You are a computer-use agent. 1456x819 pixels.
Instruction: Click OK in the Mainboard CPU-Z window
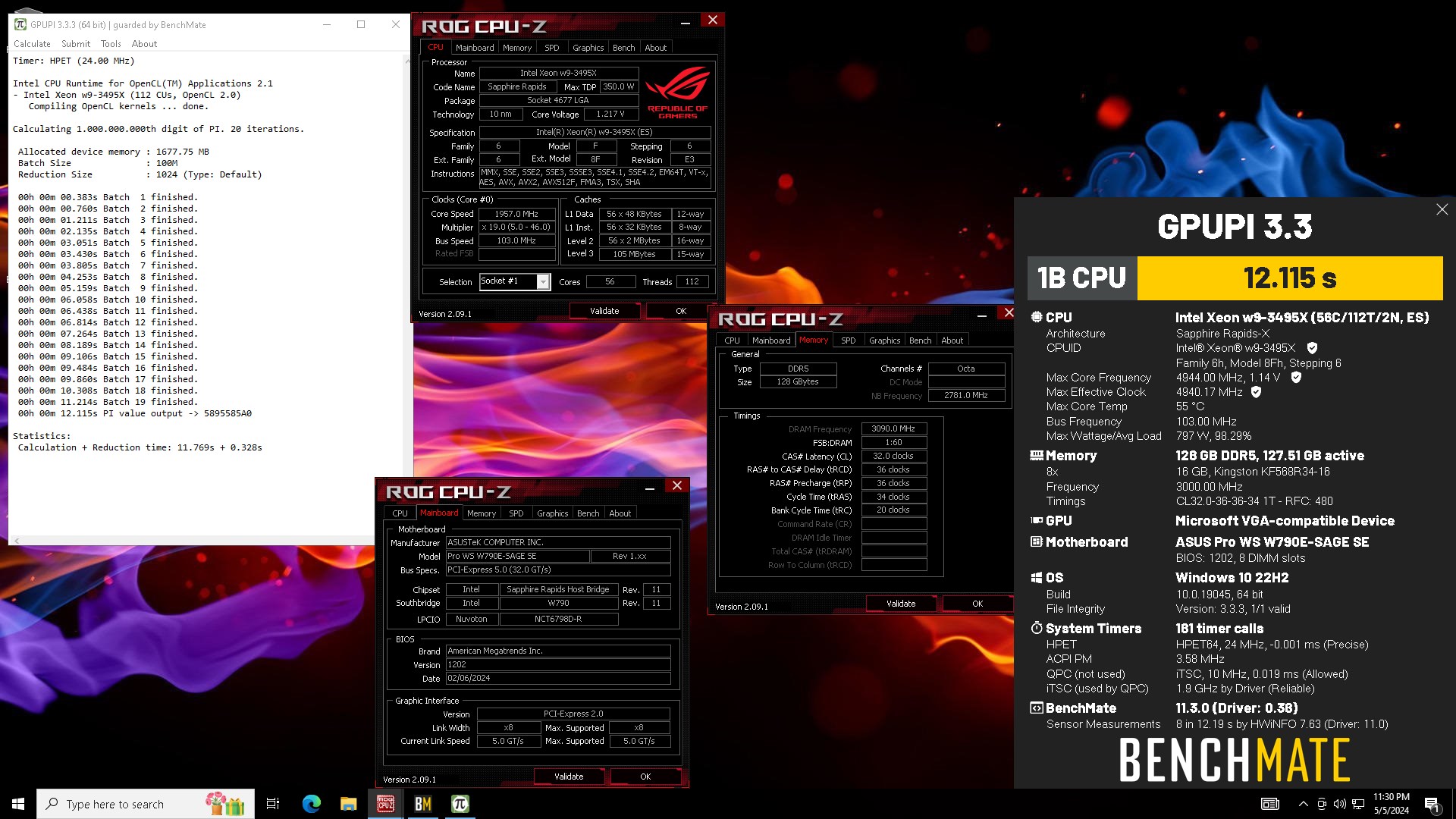[x=645, y=777]
